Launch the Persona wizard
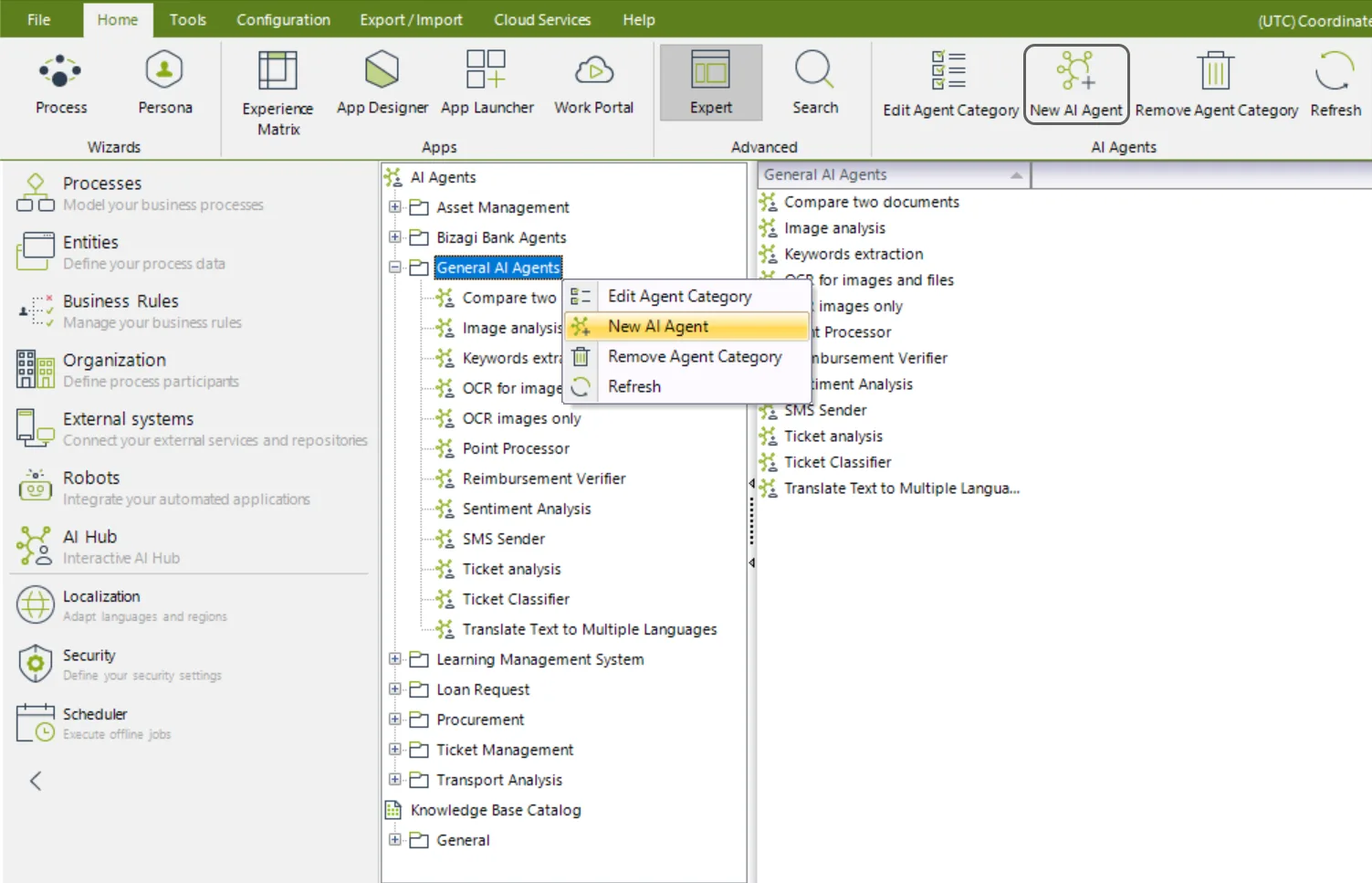The image size is (1372, 883). point(165,83)
